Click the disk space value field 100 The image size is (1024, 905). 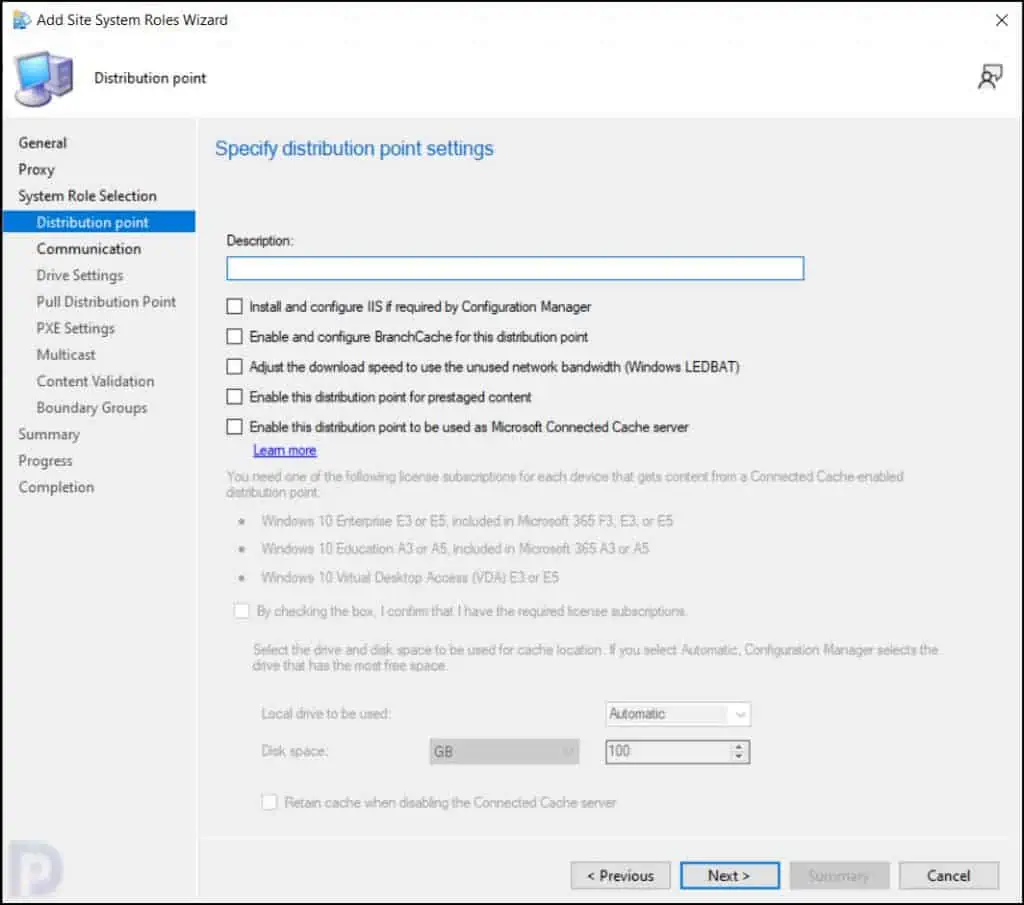click(667, 752)
